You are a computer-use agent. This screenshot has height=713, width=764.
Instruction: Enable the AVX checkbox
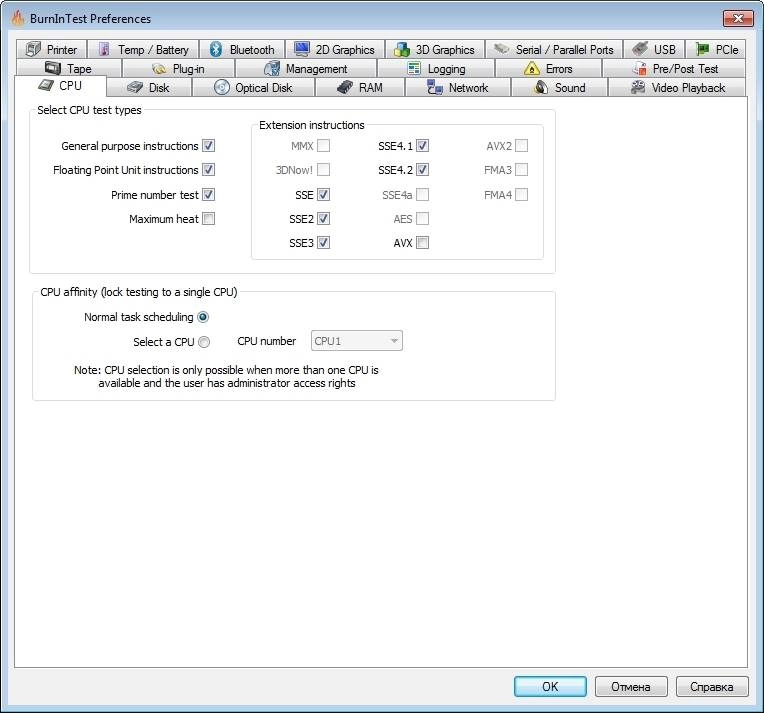tap(422, 243)
